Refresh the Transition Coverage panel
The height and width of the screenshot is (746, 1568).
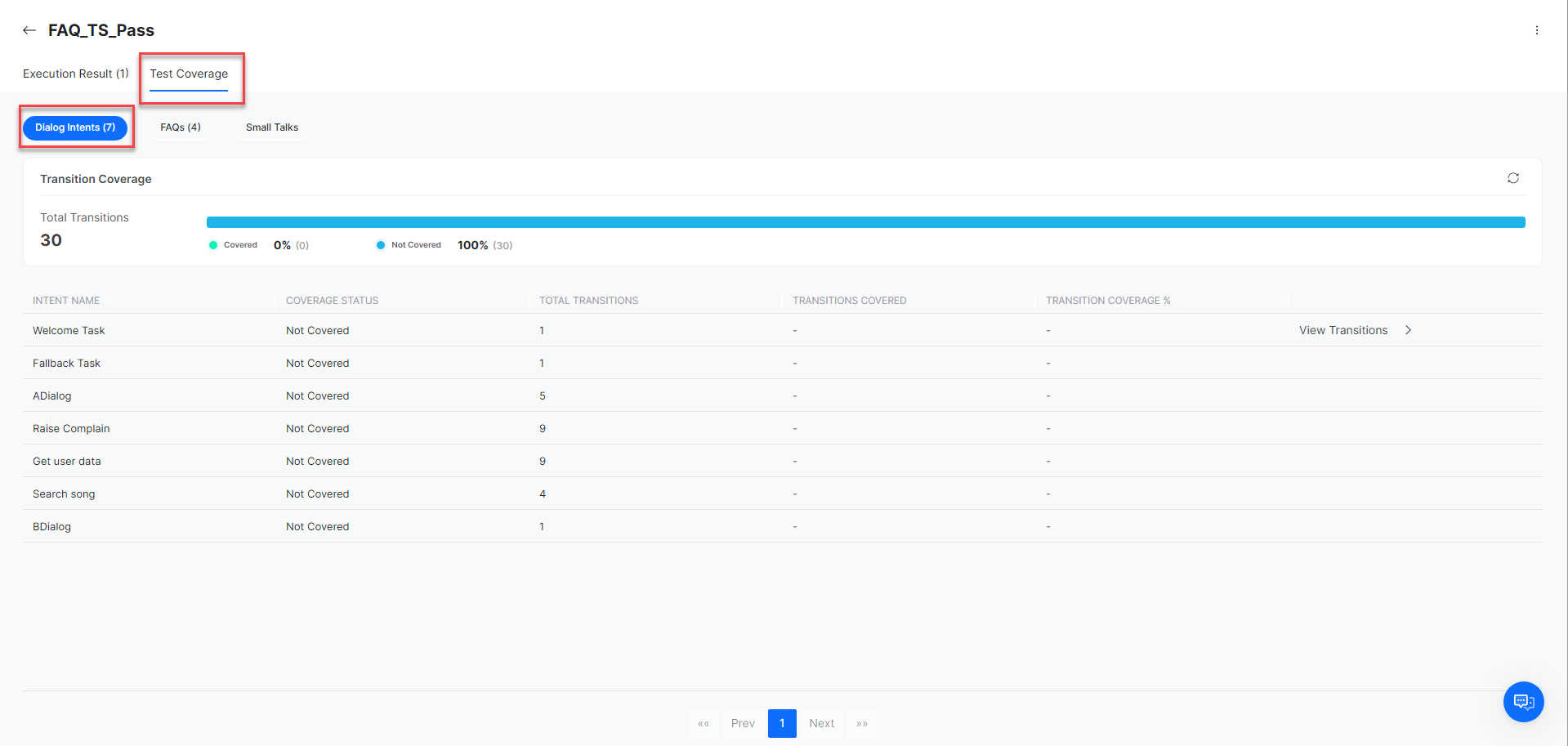click(1512, 178)
